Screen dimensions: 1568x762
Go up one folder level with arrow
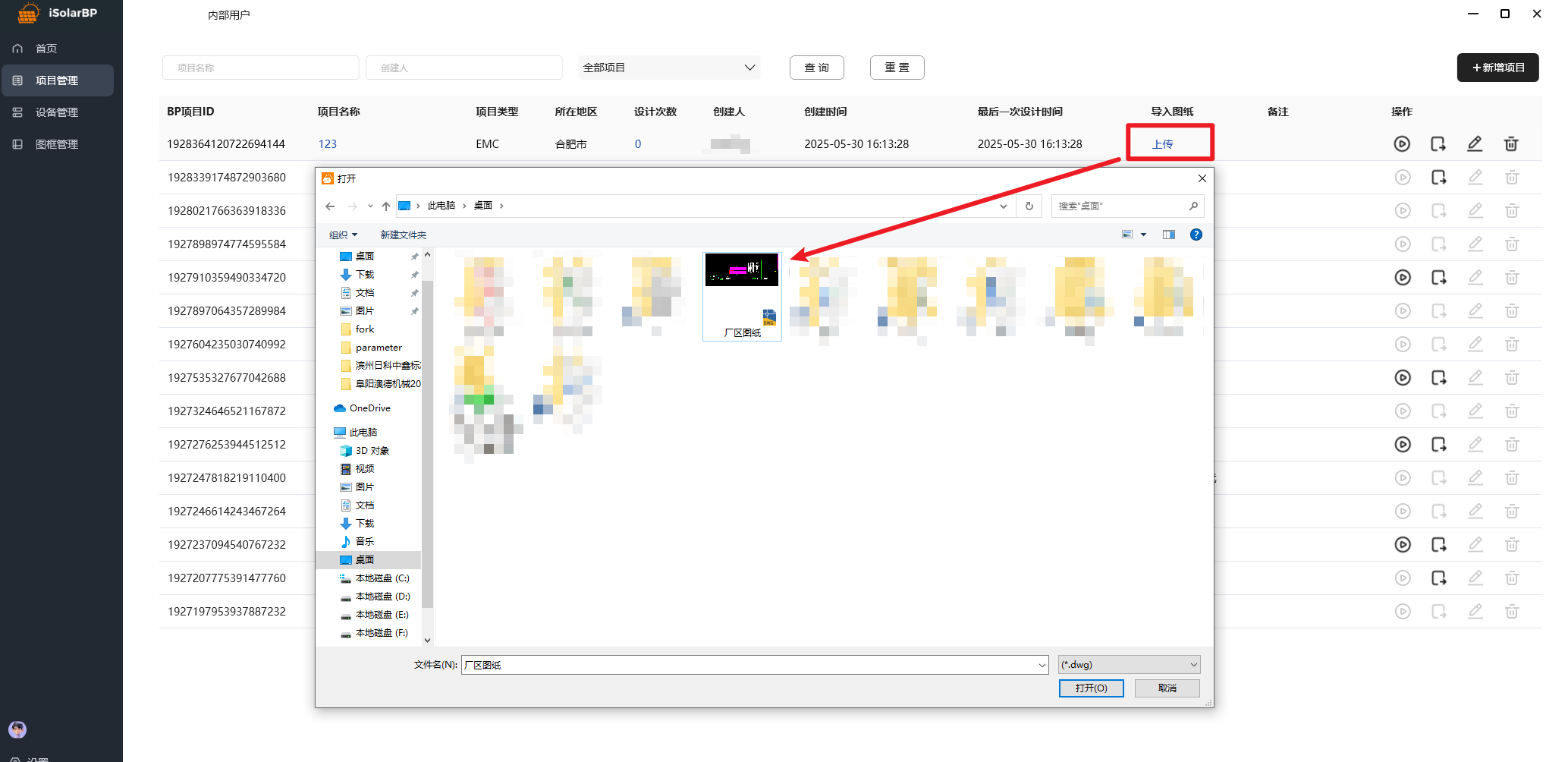[386, 206]
